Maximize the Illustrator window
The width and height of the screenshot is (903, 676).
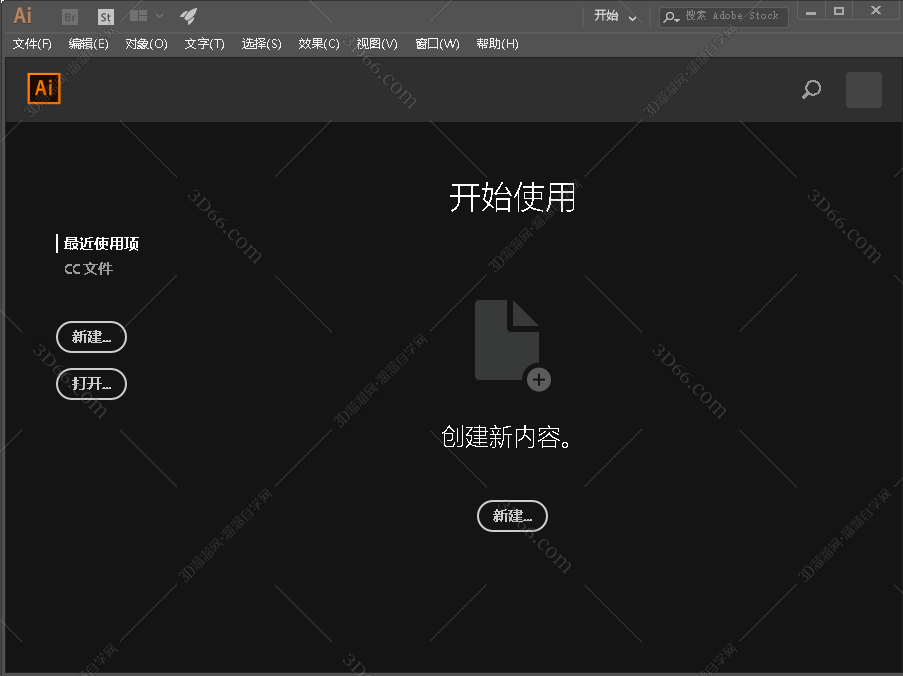click(x=839, y=12)
